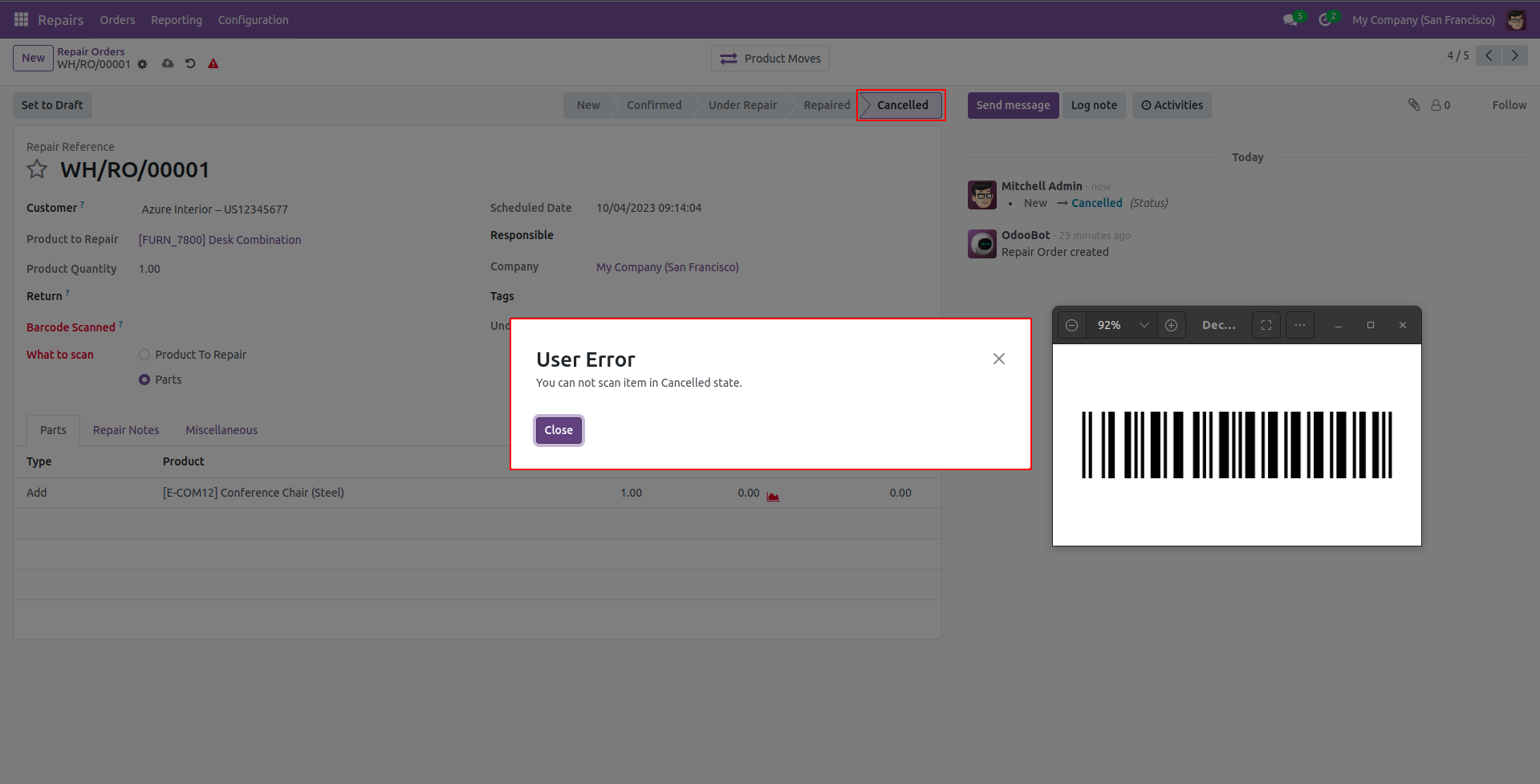Click the gear actions icon beside WH/RO/00001
Screen dimensions: 1540x784
tap(142, 64)
